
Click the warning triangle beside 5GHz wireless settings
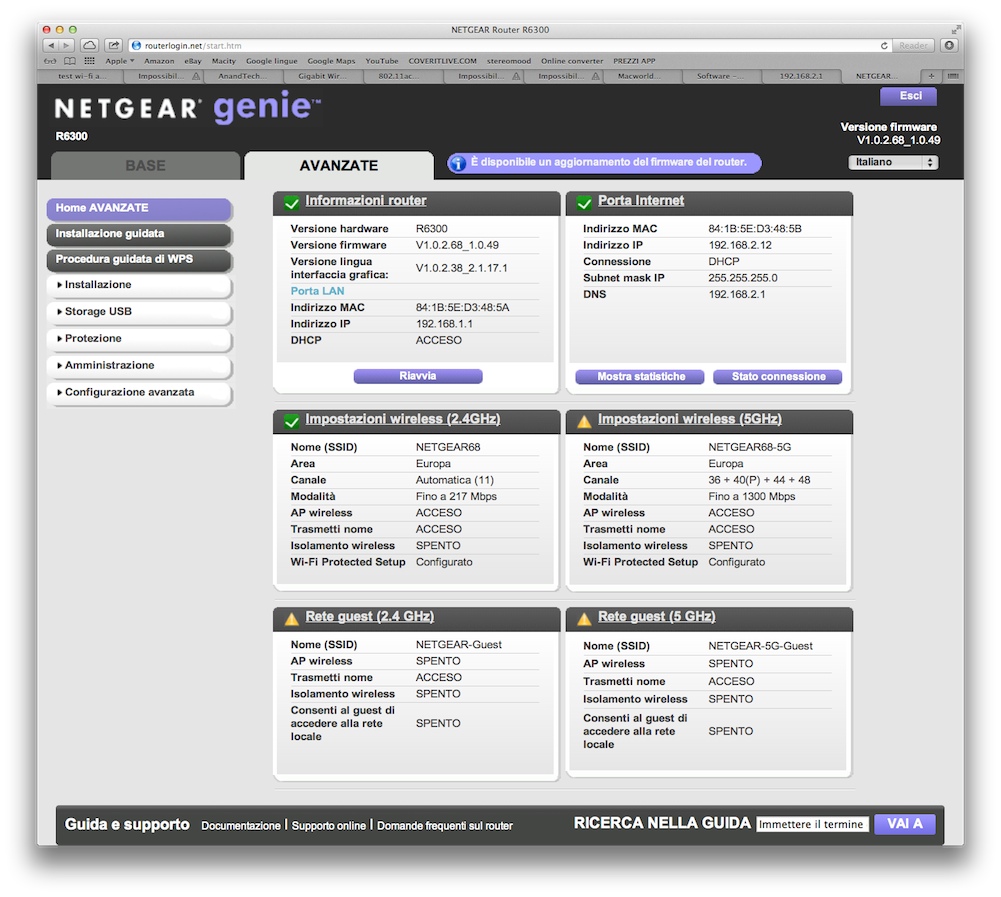click(x=584, y=421)
